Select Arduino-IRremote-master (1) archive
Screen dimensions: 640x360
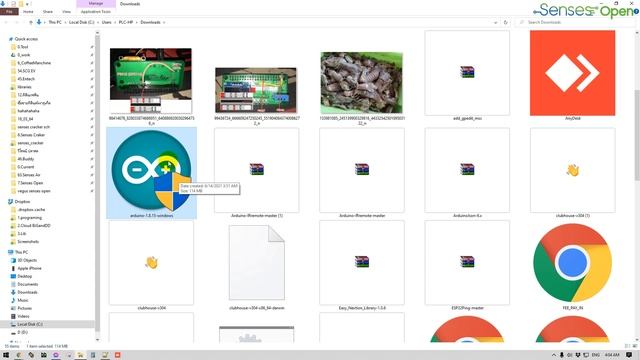point(256,173)
